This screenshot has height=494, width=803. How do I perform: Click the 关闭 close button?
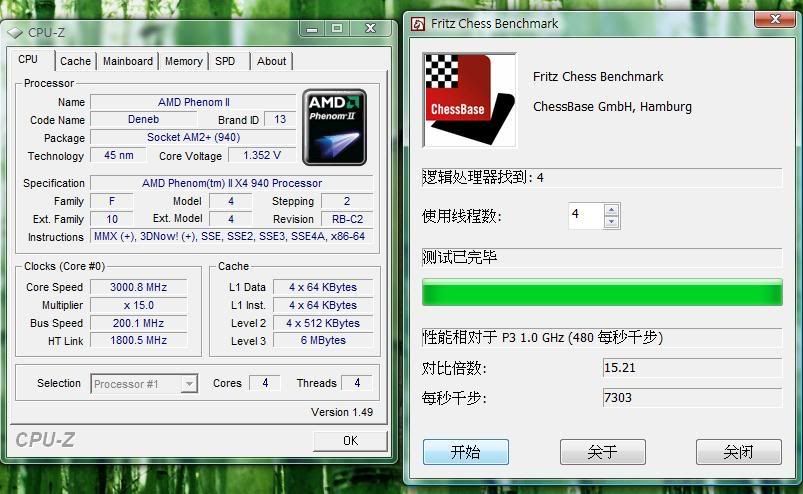738,452
